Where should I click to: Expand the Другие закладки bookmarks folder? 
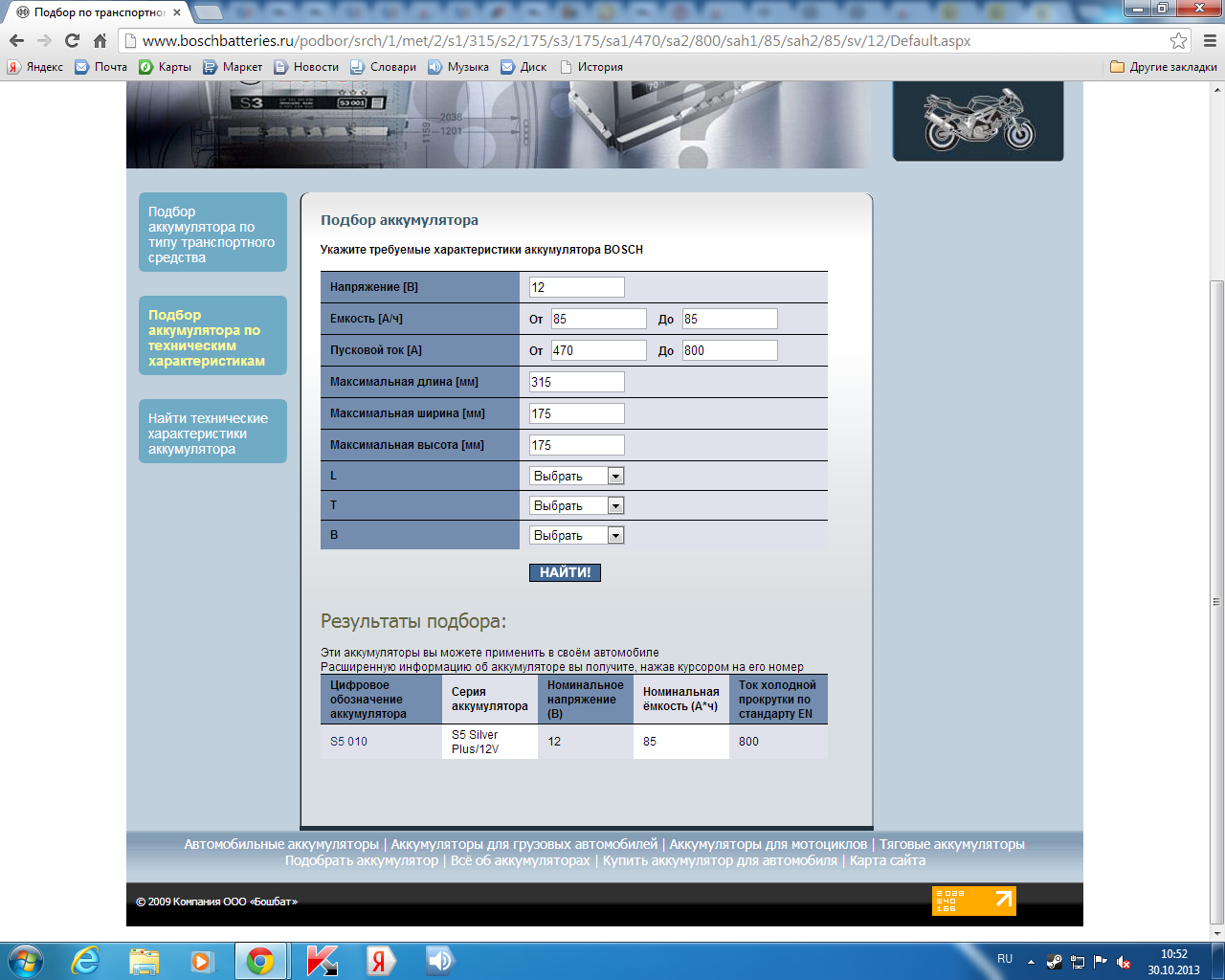[x=1164, y=67]
